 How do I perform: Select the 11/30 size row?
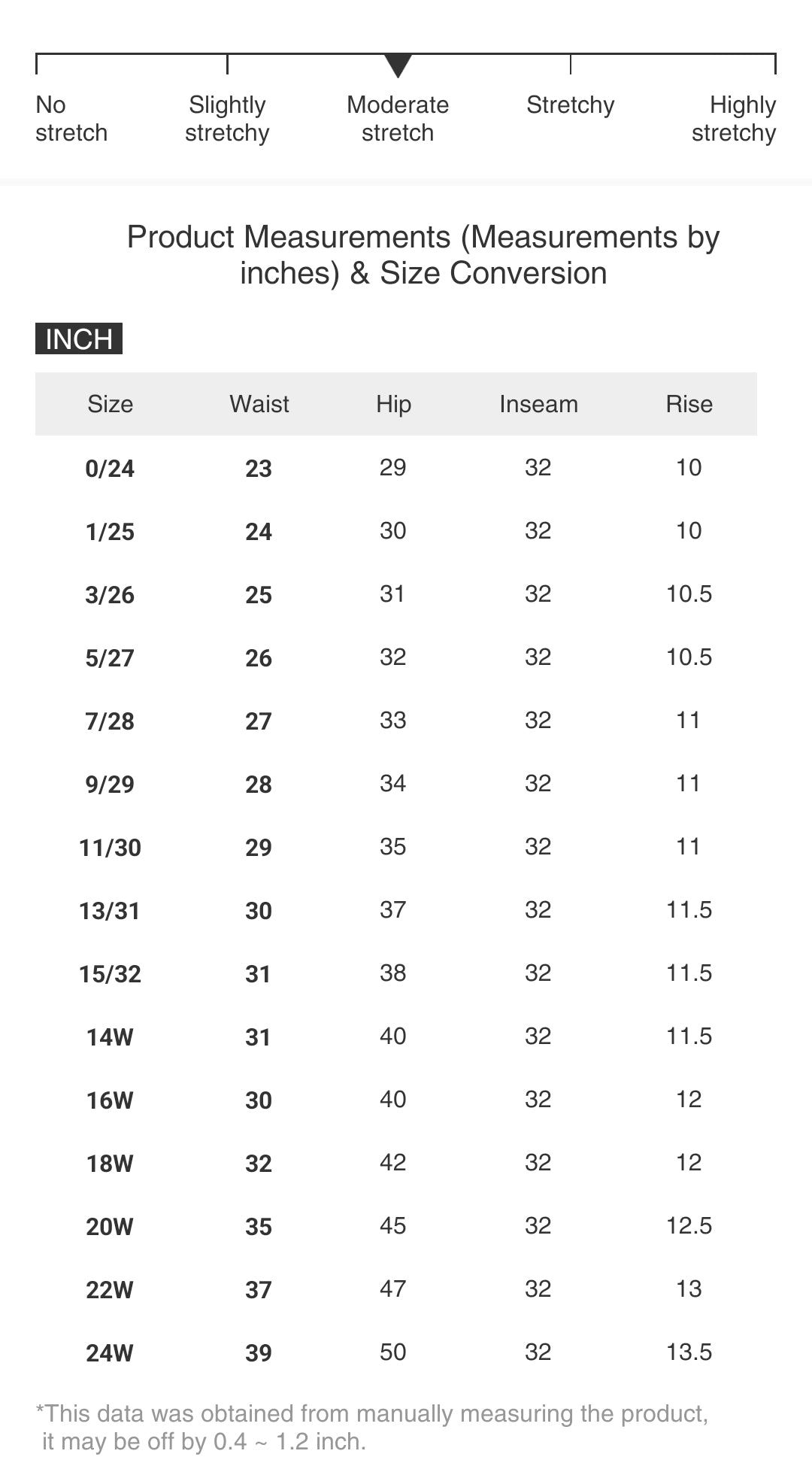tap(110, 848)
